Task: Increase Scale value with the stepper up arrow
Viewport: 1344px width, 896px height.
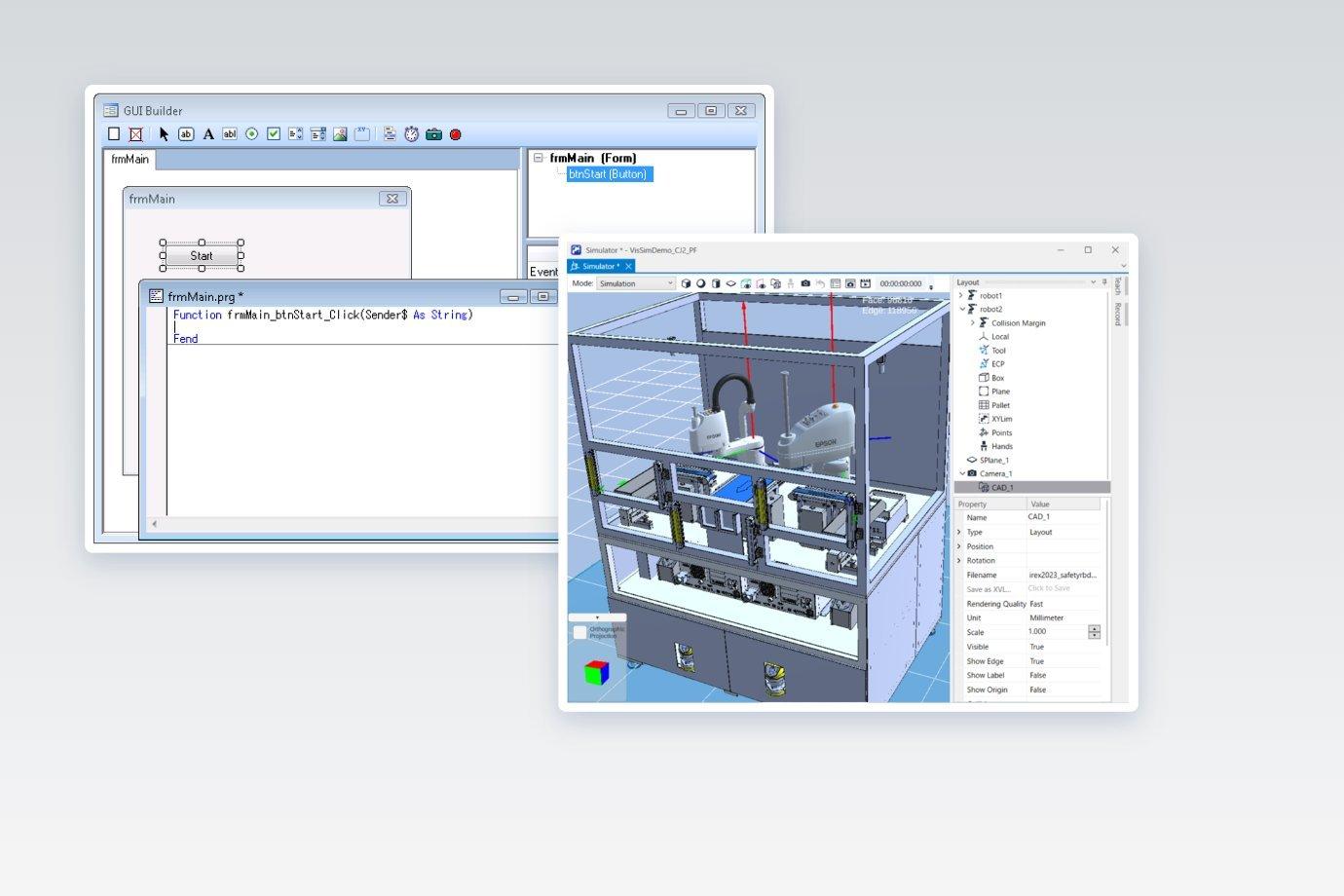Action: coord(1095,629)
